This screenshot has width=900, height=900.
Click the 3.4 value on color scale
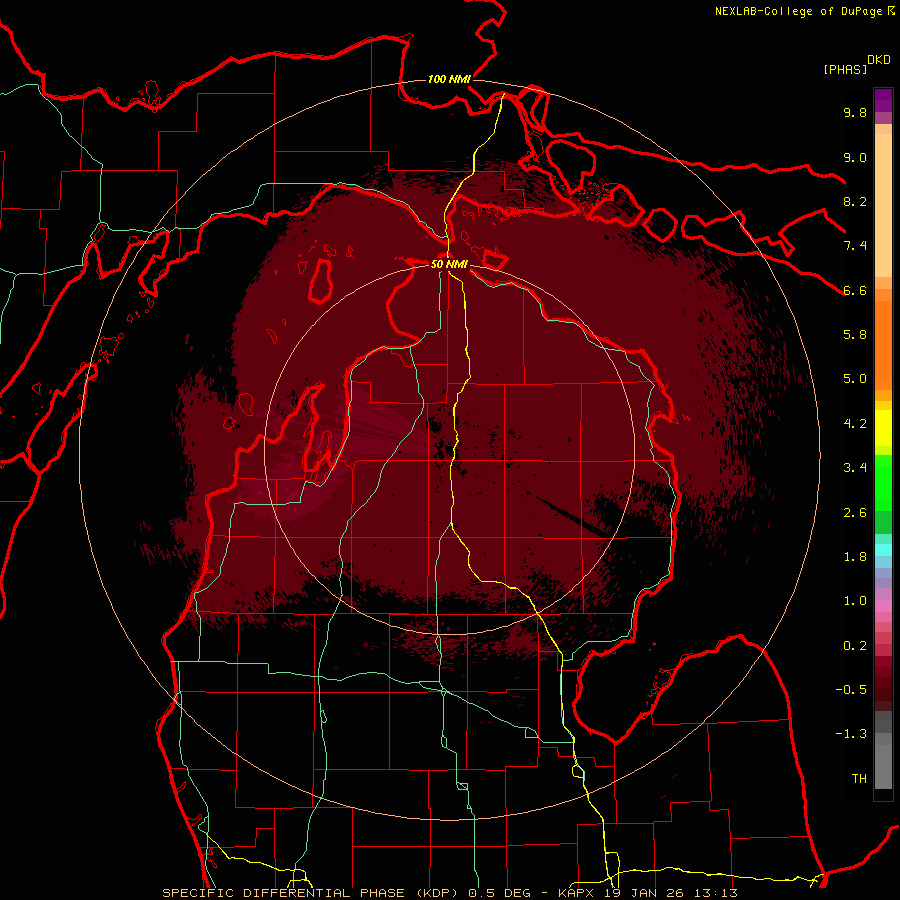point(855,468)
